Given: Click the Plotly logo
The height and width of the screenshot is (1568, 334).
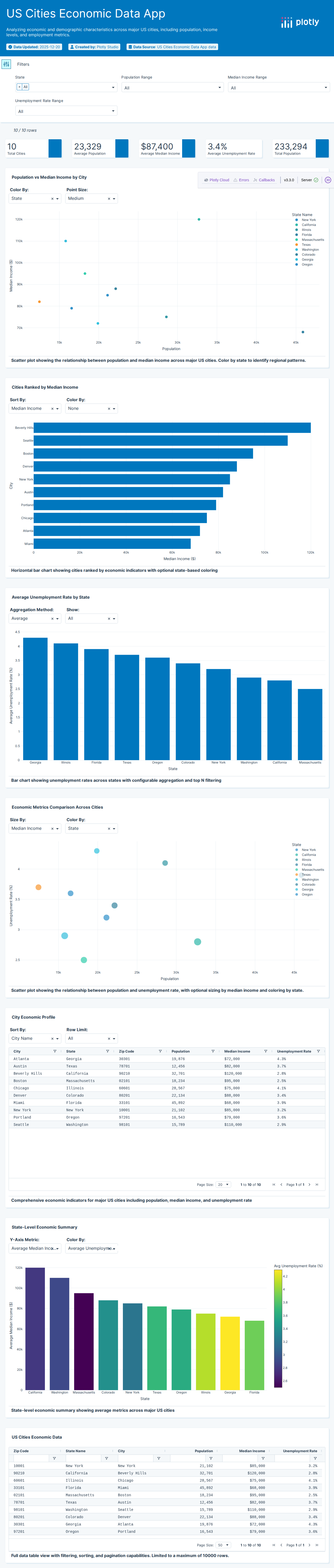Looking at the screenshot, I should coord(300,22).
